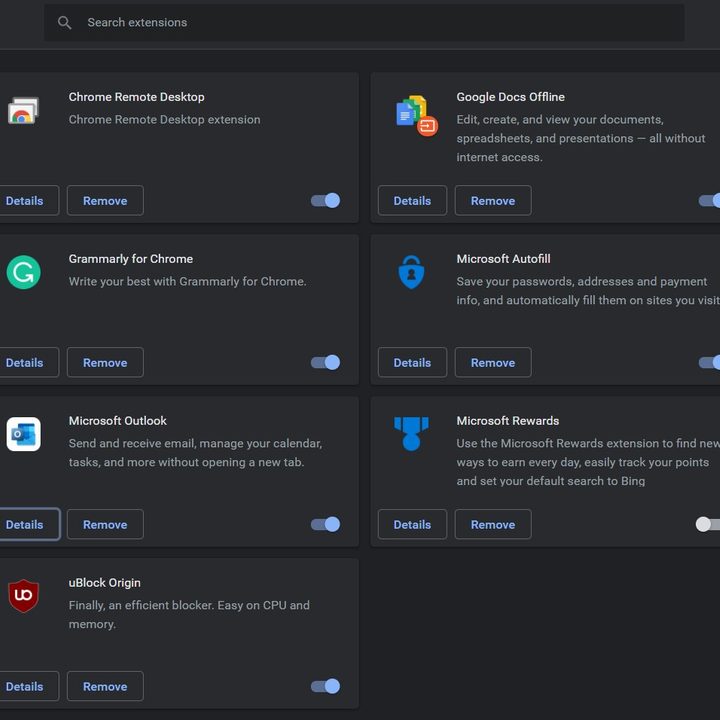
Task: Click the Microsoft Autofill title text
Action: click(503, 259)
